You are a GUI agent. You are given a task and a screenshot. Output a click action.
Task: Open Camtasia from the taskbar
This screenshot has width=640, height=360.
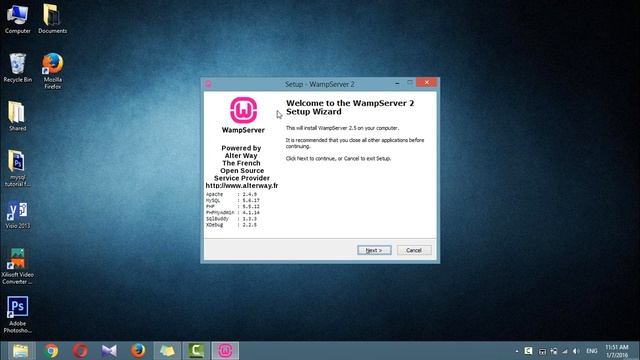196,351
